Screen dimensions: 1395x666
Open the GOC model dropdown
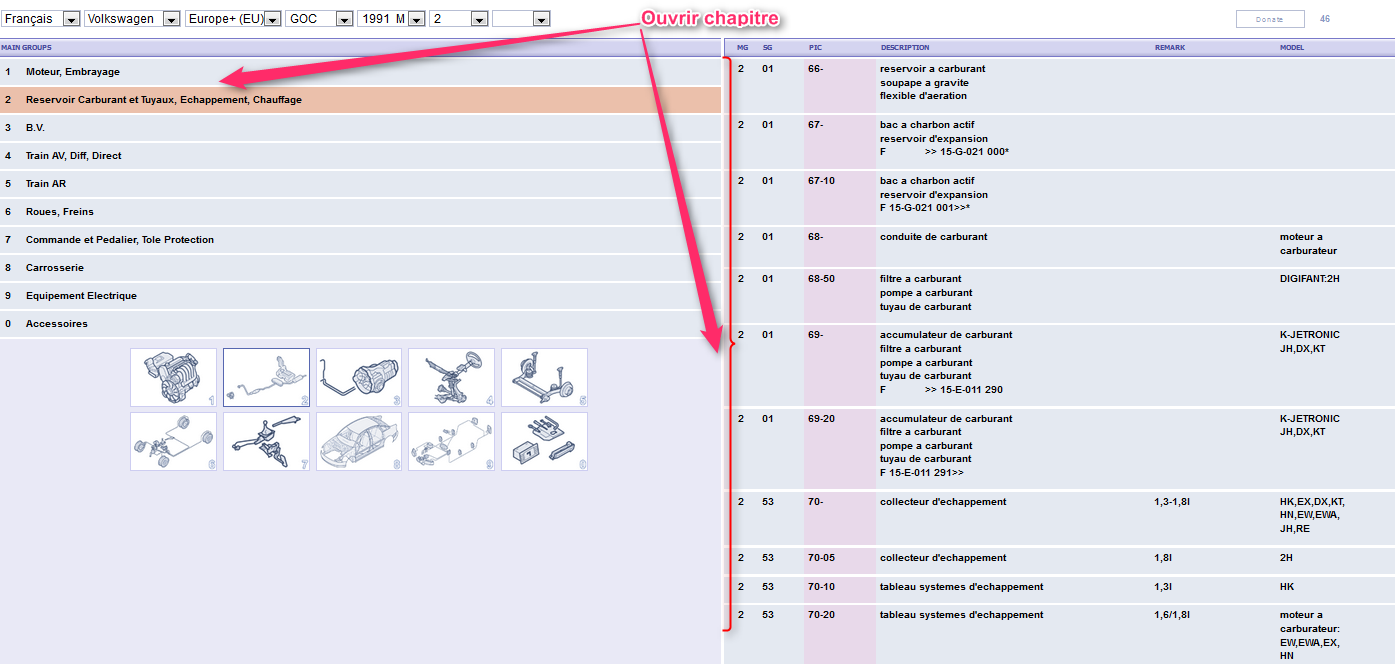pos(320,19)
